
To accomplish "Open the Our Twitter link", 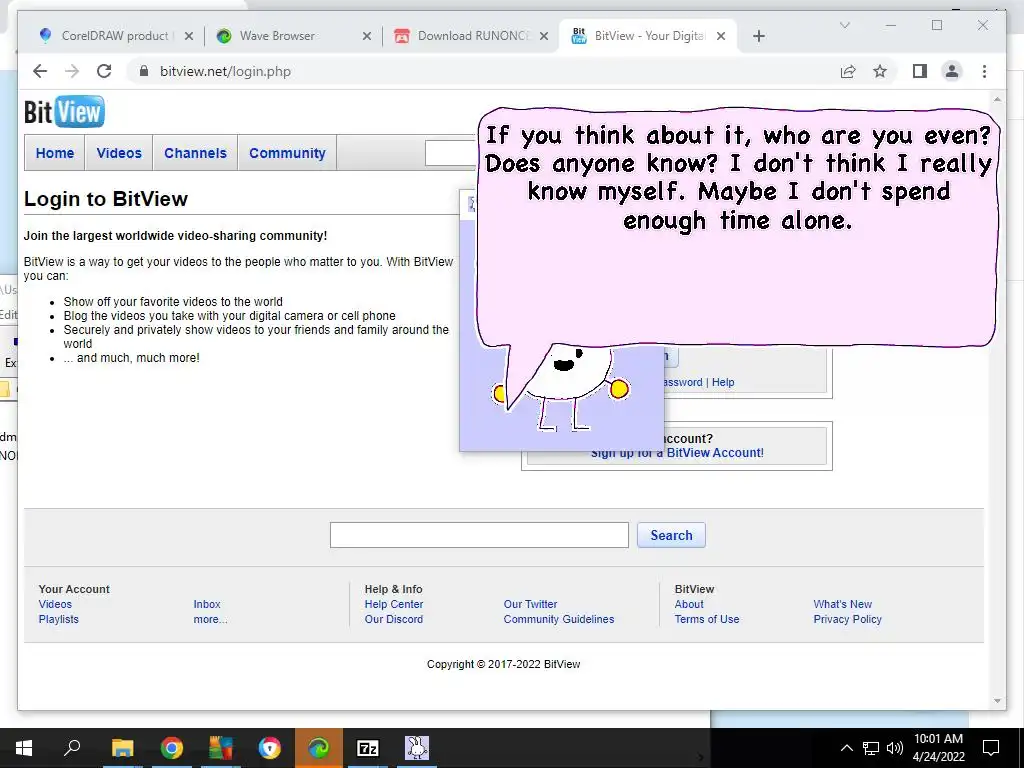I will tap(530, 604).
